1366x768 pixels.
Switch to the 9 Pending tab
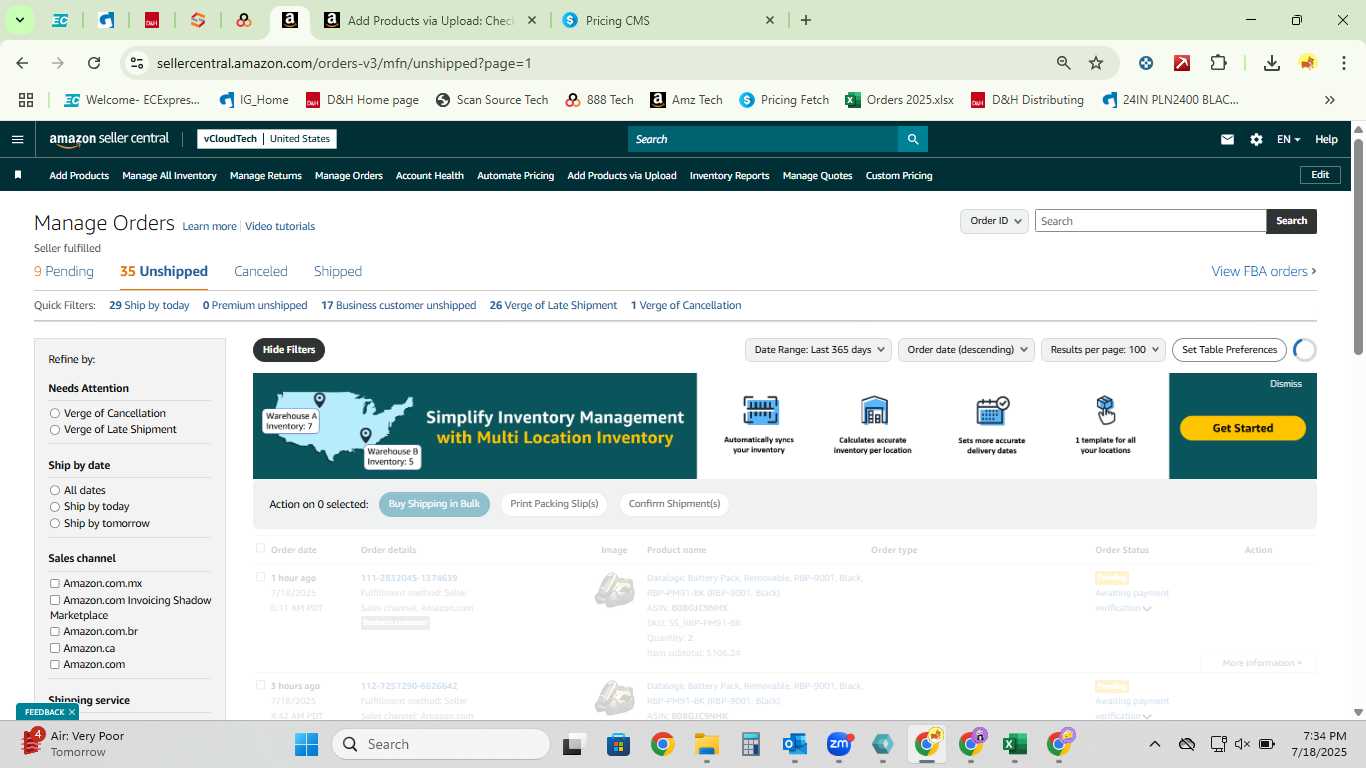(x=64, y=271)
